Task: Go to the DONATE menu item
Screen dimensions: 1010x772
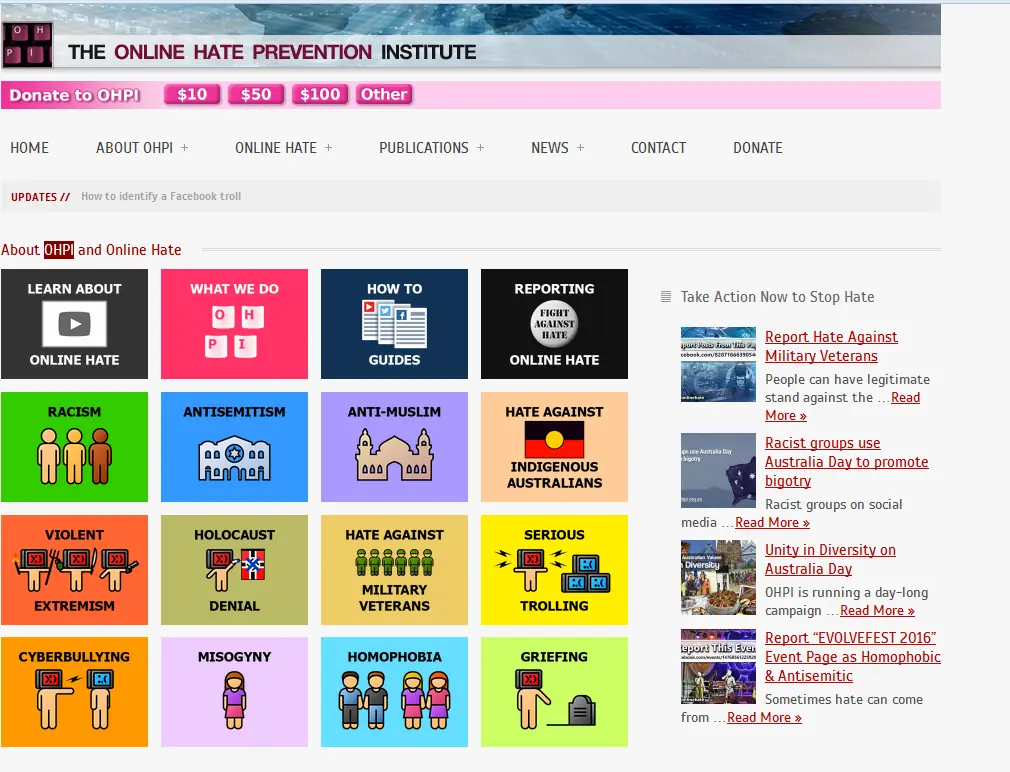Action: coord(758,148)
